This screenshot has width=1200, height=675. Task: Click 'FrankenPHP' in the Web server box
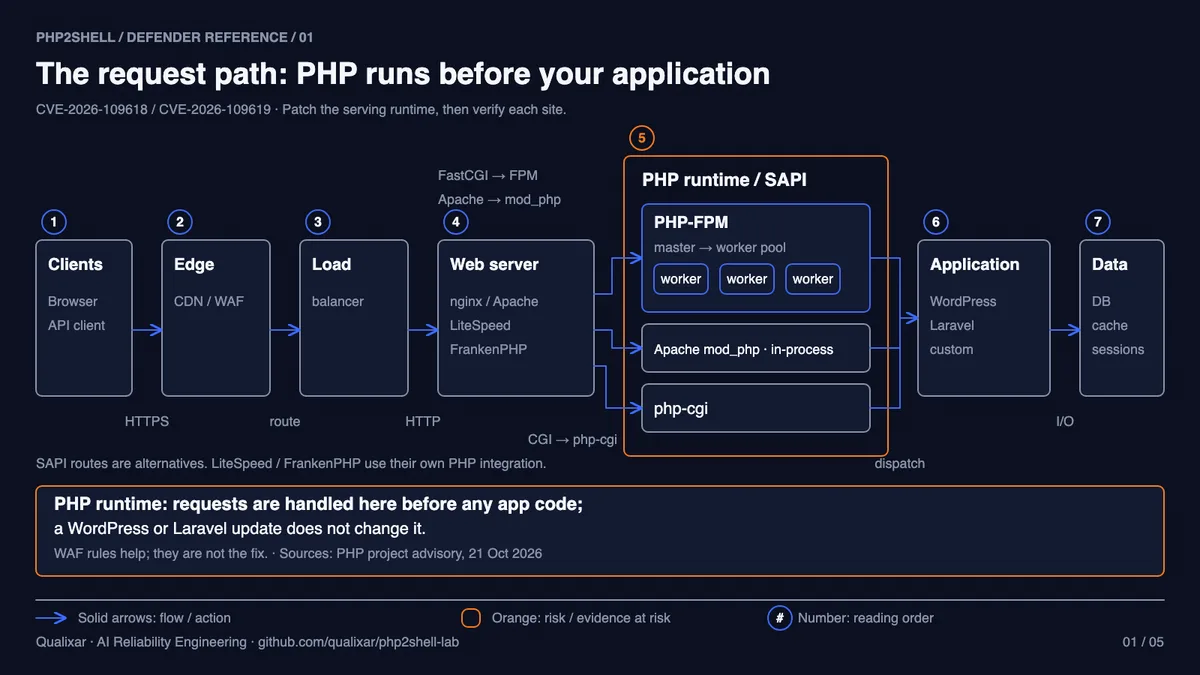pos(488,349)
